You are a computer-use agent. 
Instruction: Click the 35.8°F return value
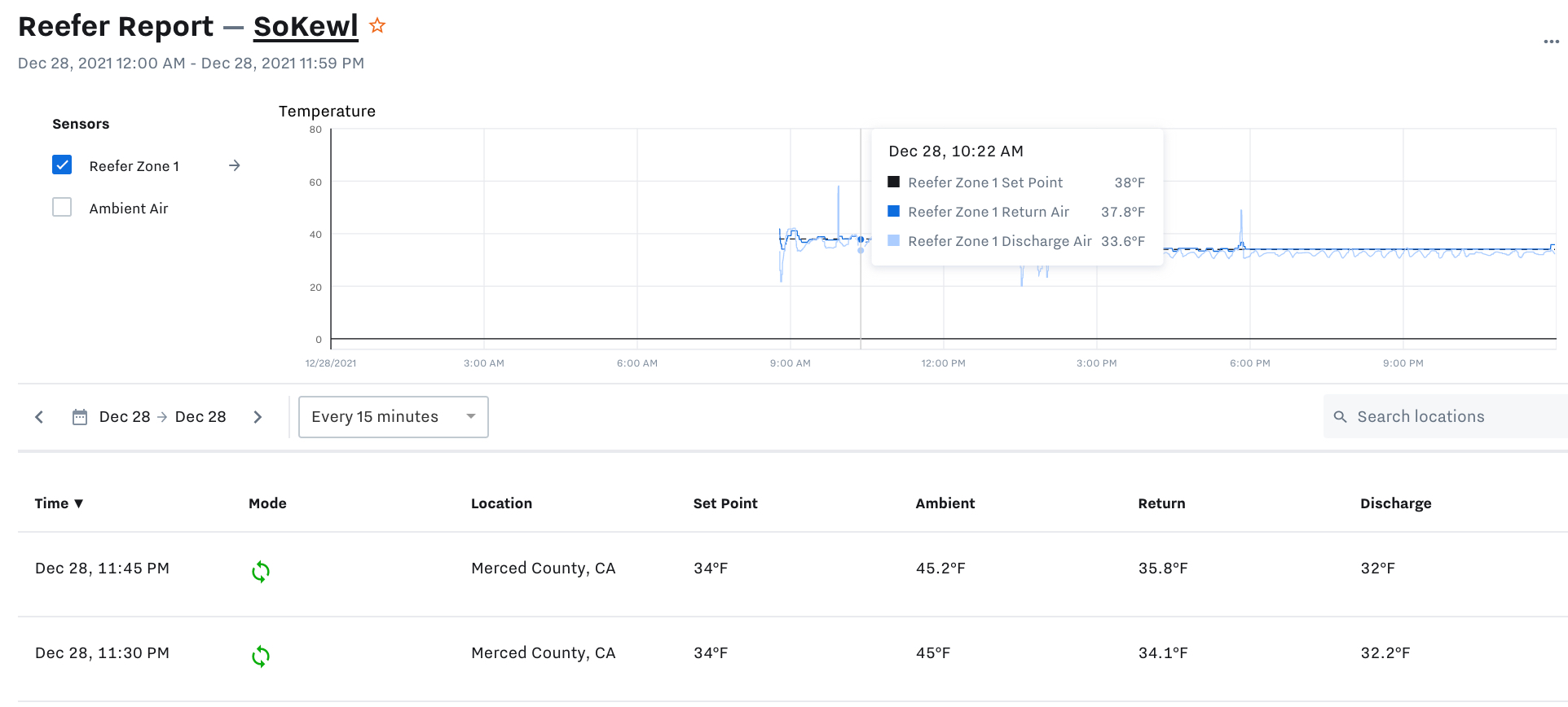[1163, 568]
